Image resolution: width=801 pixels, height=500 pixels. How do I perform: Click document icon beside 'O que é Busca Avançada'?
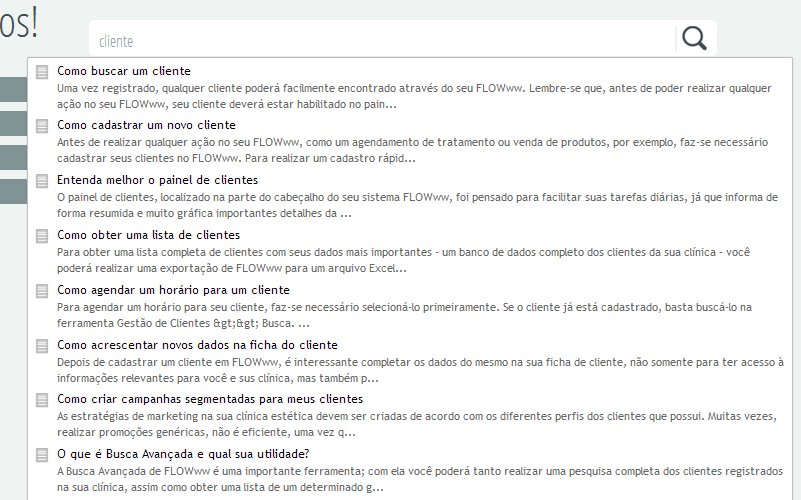point(42,455)
